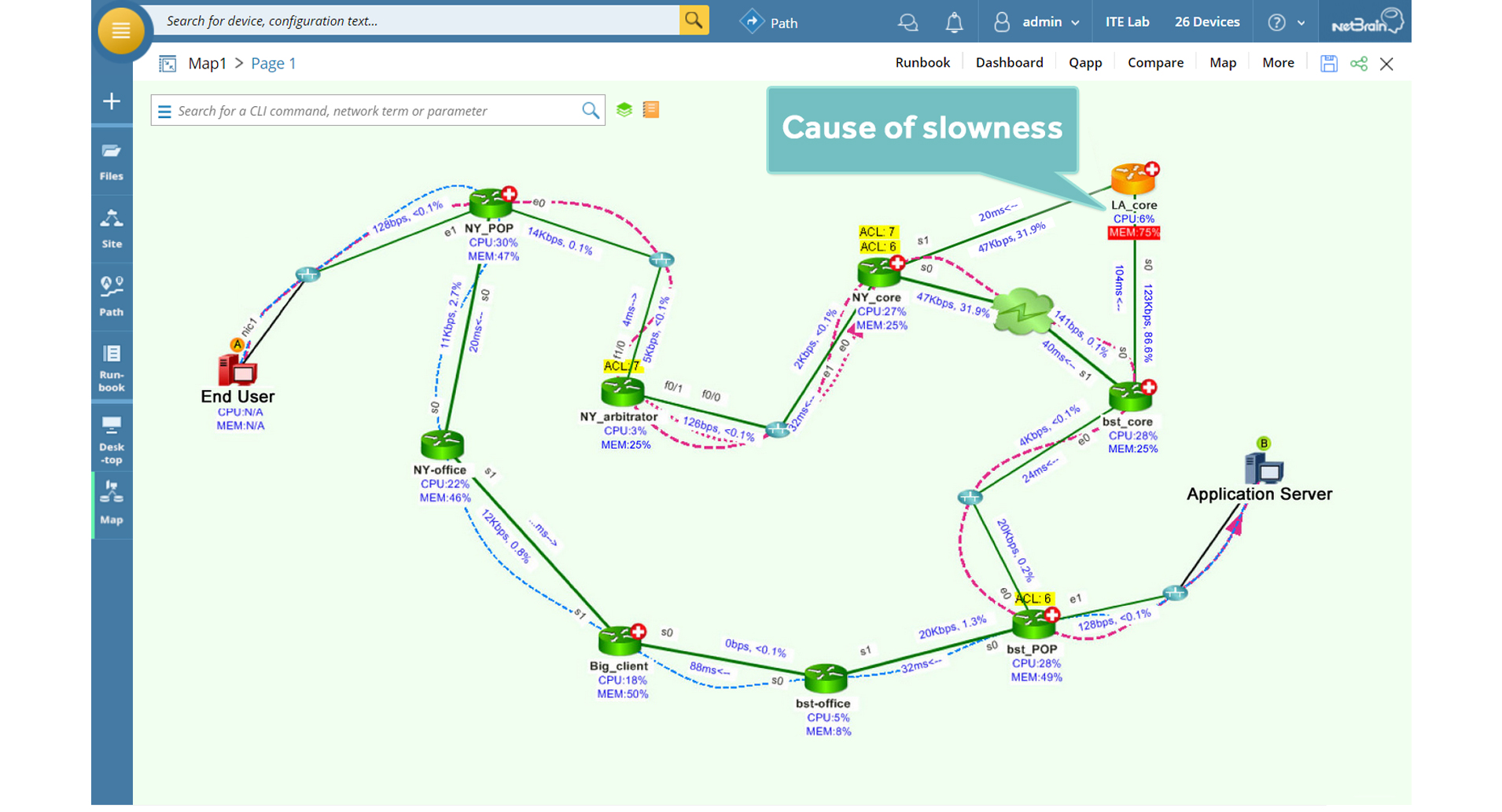
Task: Open the Files panel in the sidebar
Action: click(112, 160)
